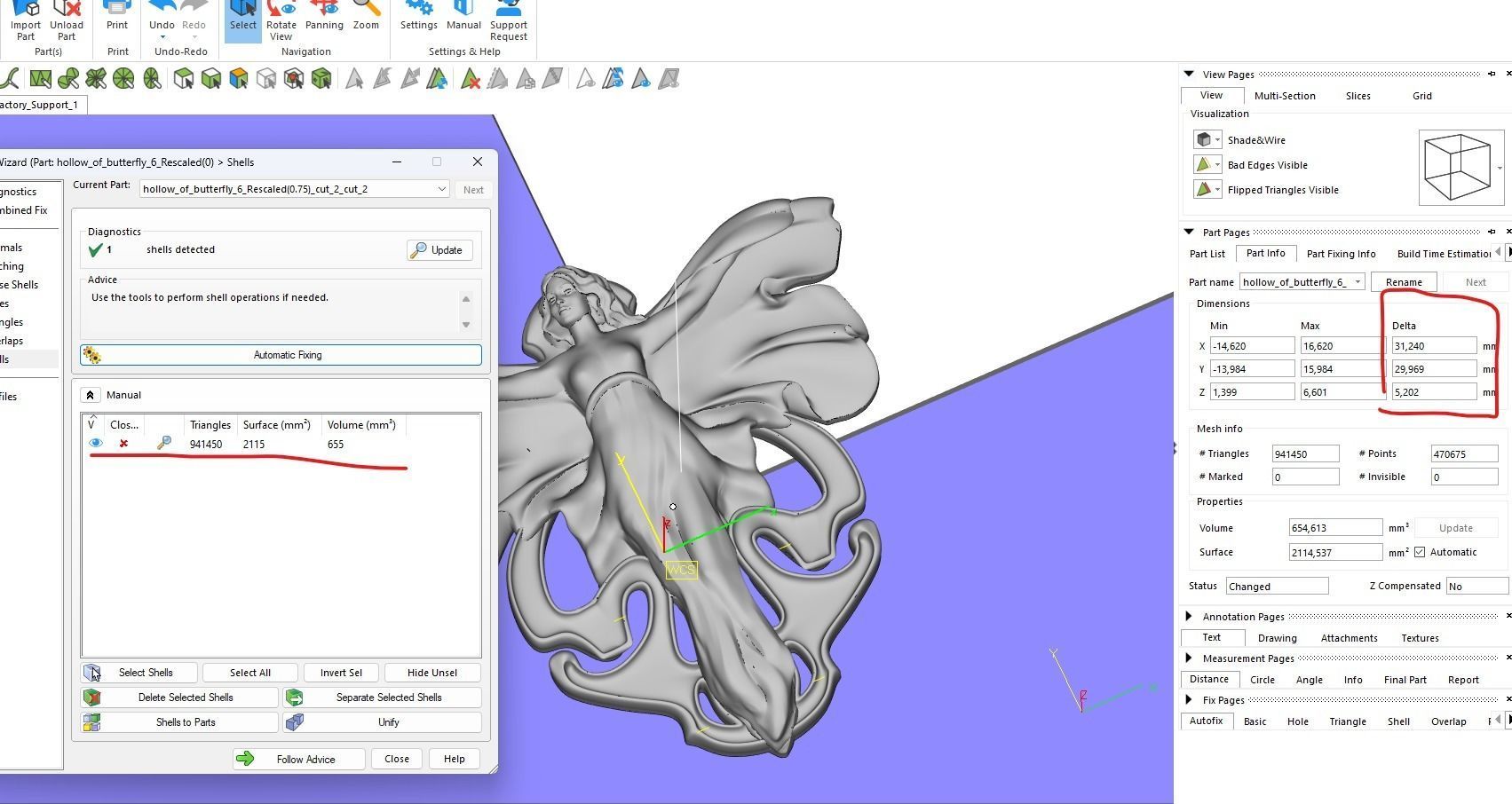Screen dimensions: 1512x804
Task: Collapse the Manual section in wizard
Action: coord(90,395)
